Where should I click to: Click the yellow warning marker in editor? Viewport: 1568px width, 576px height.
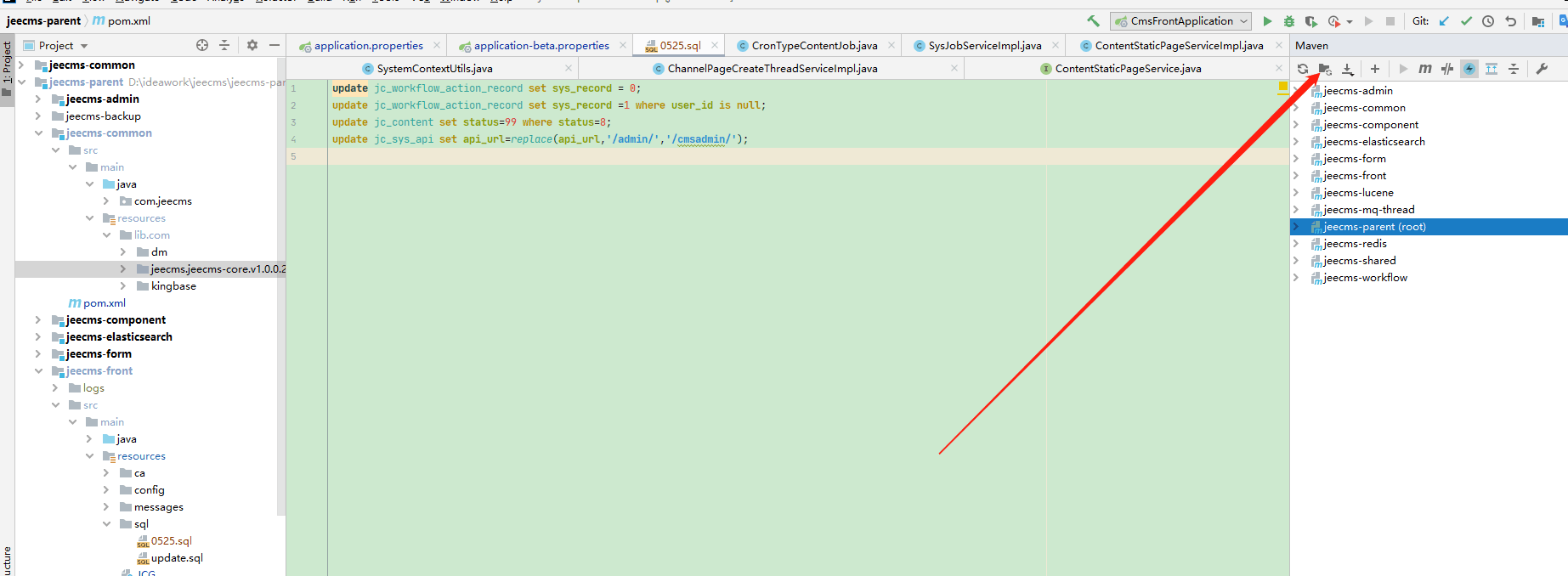1283,87
